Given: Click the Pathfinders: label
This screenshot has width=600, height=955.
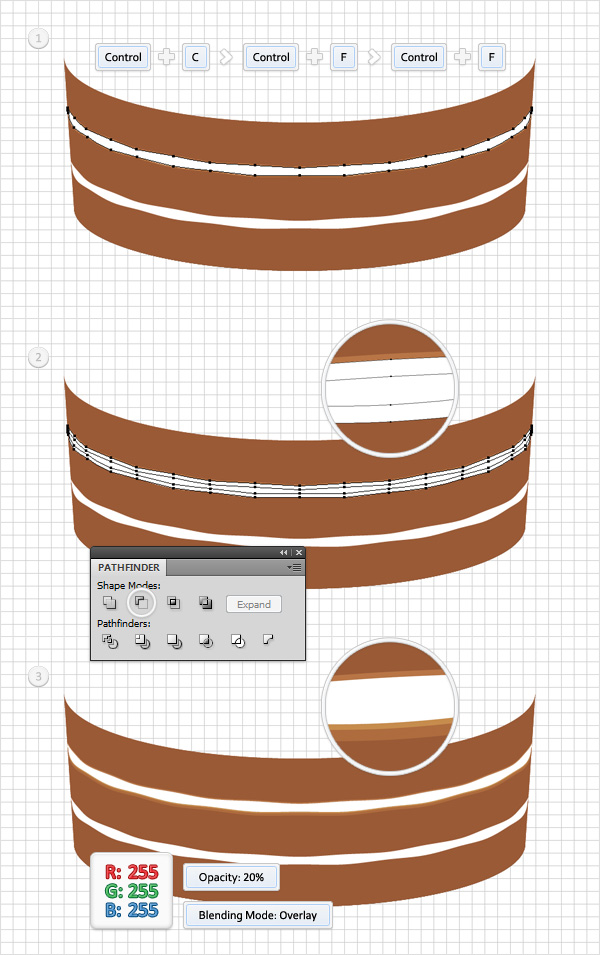Looking at the screenshot, I should (x=124, y=623).
